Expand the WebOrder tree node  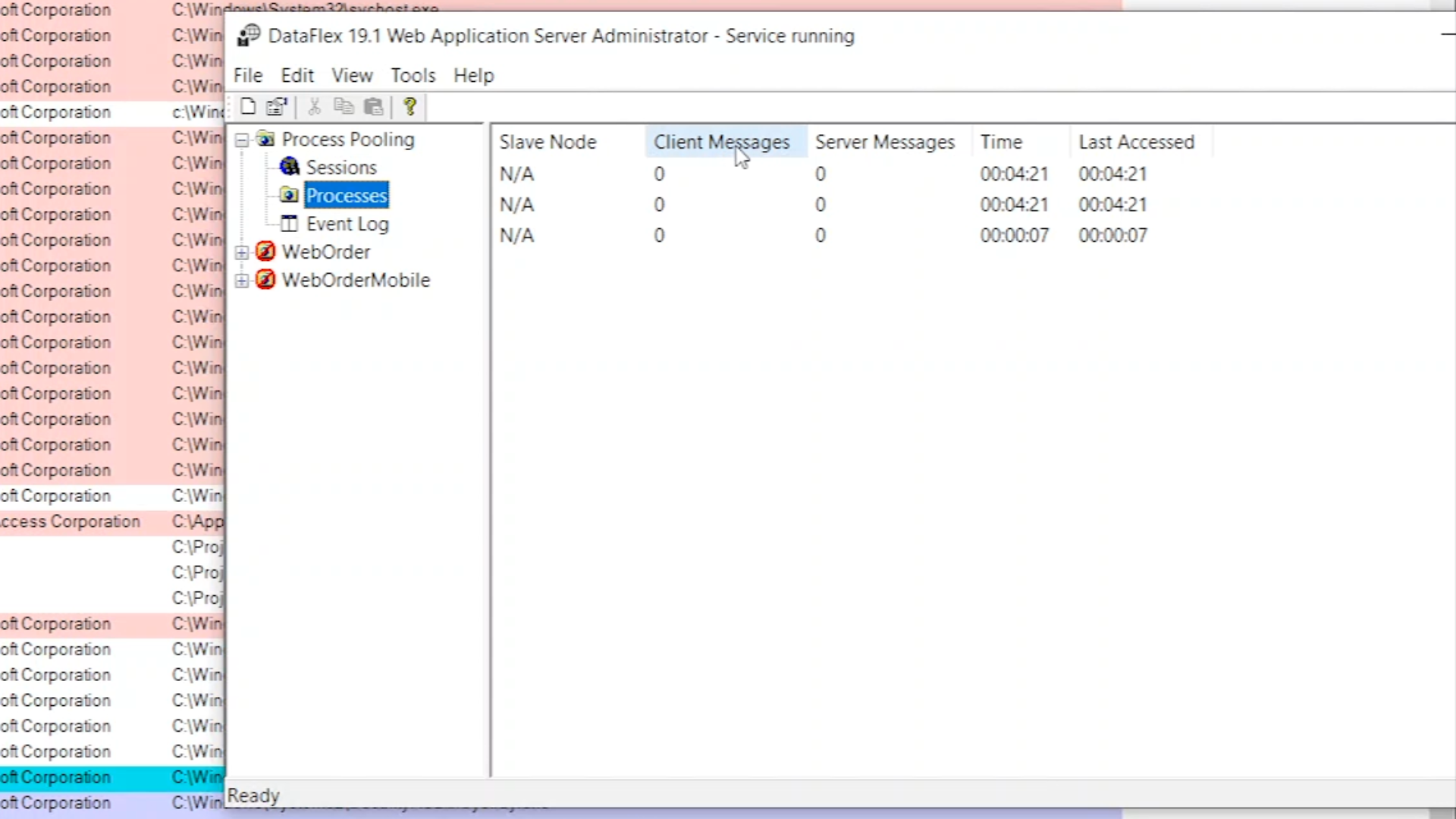click(242, 253)
